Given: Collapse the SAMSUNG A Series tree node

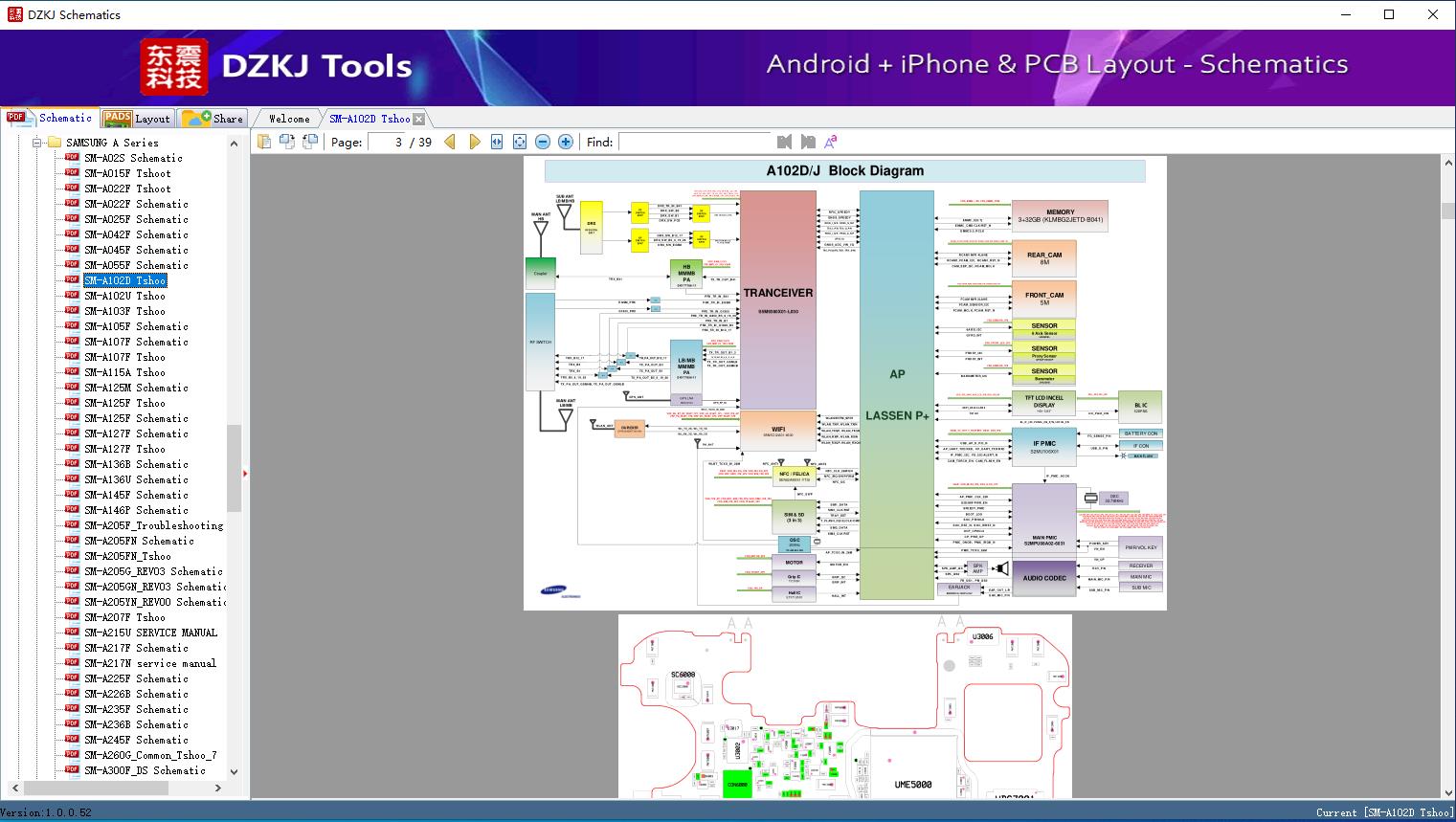Looking at the screenshot, I should pos(37,143).
